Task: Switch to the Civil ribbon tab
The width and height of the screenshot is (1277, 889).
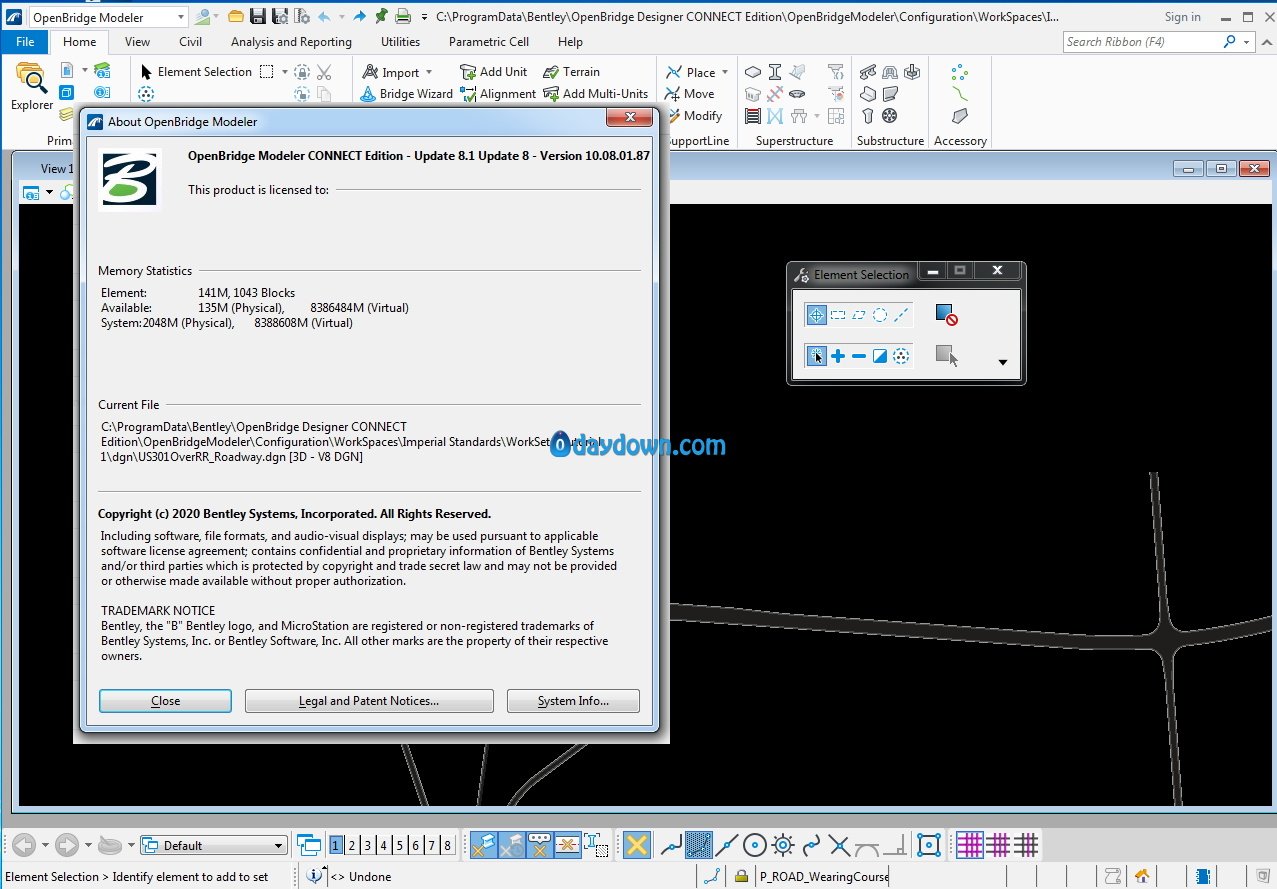Action: pyautogui.click(x=190, y=42)
